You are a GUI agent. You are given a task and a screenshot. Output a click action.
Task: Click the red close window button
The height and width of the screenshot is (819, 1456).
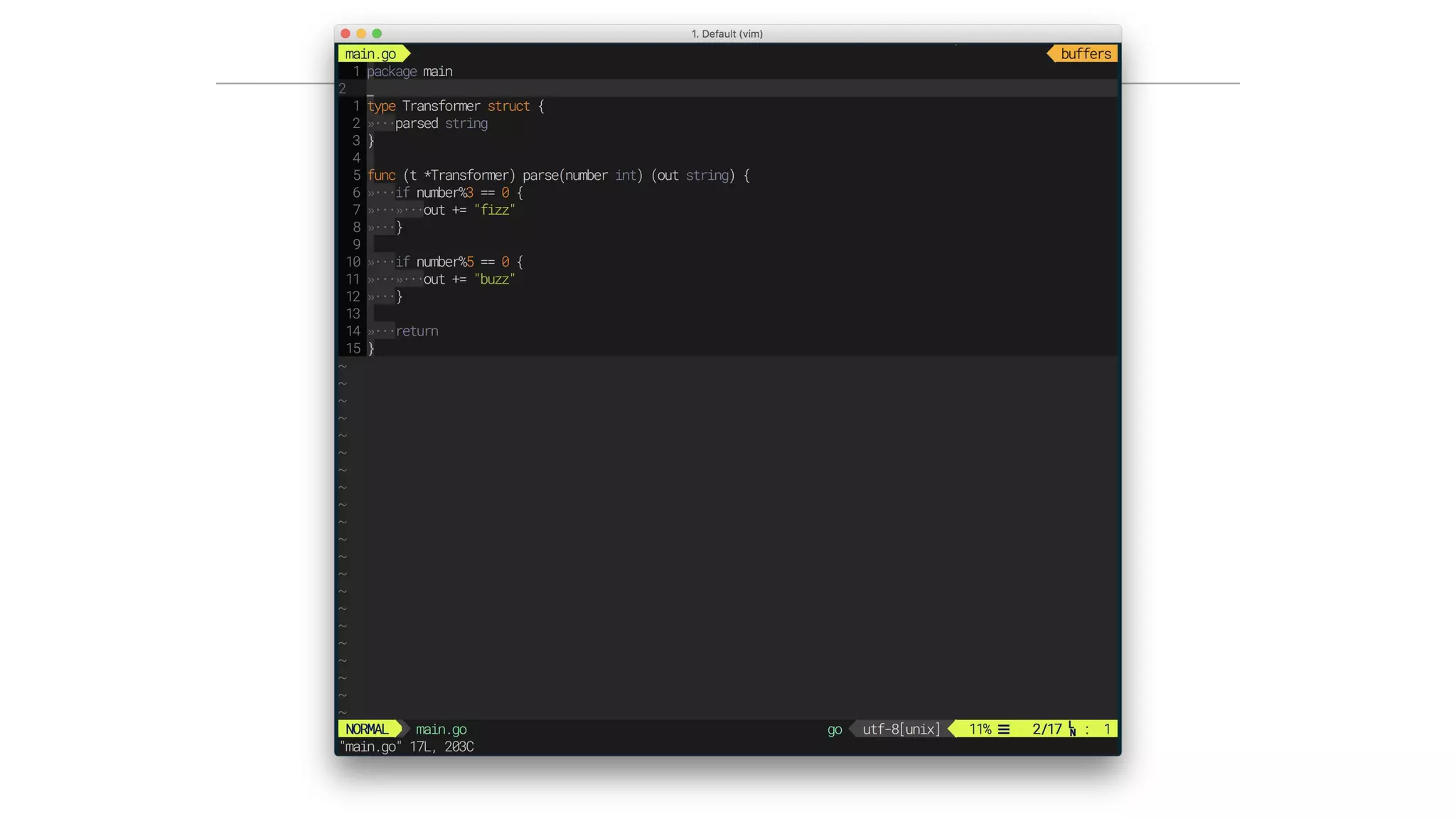(346, 33)
